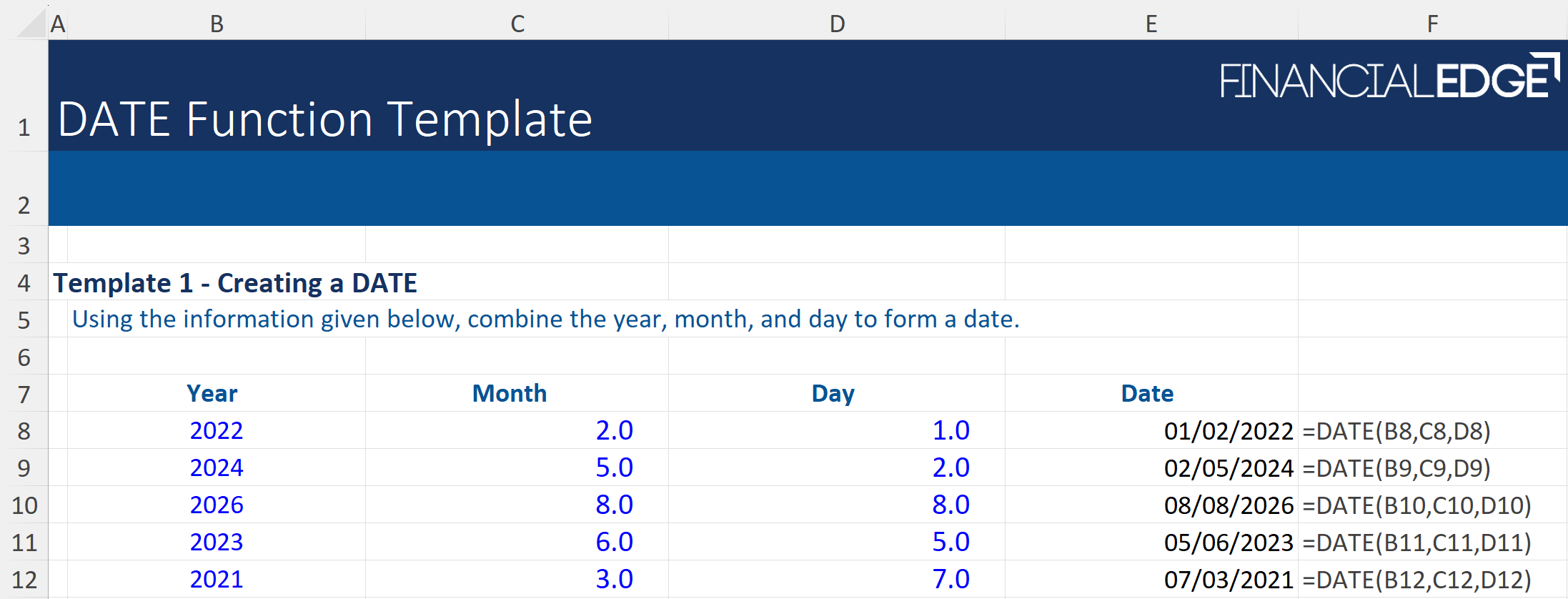Click the Year column heading cell
1568x599 pixels.
pyautogui.click(x=212, y=394)
